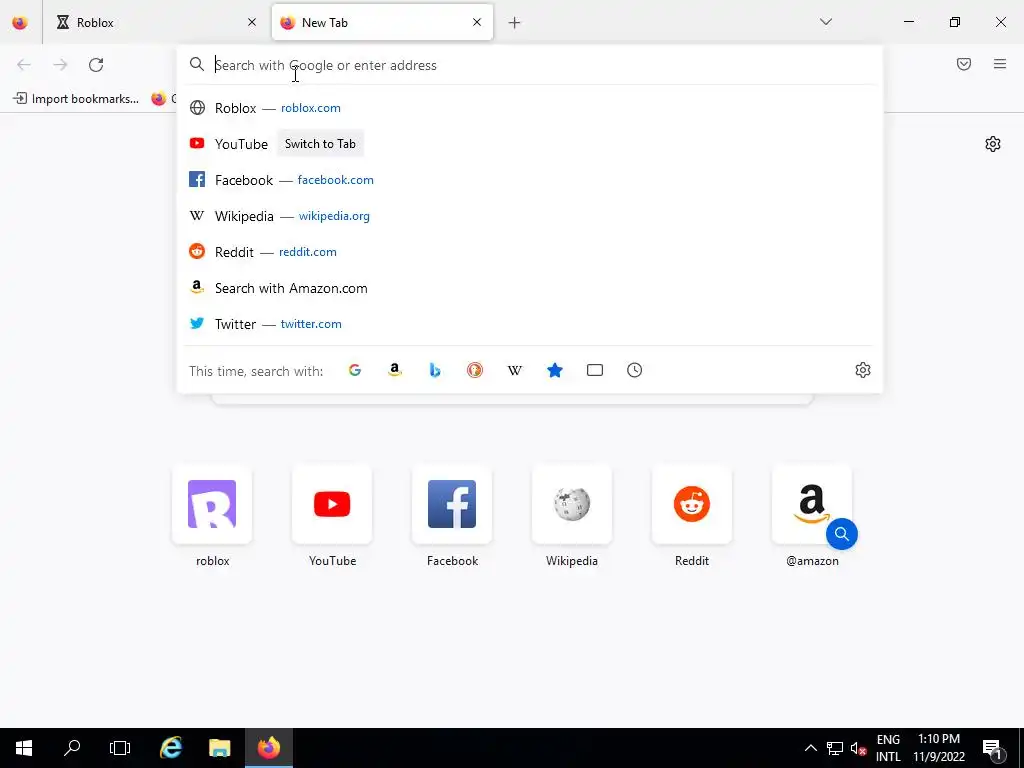Viewport: 1024px width, 768px height.
Task: Search this time with DuckDuckGo icon
Action: pos(475,370)
